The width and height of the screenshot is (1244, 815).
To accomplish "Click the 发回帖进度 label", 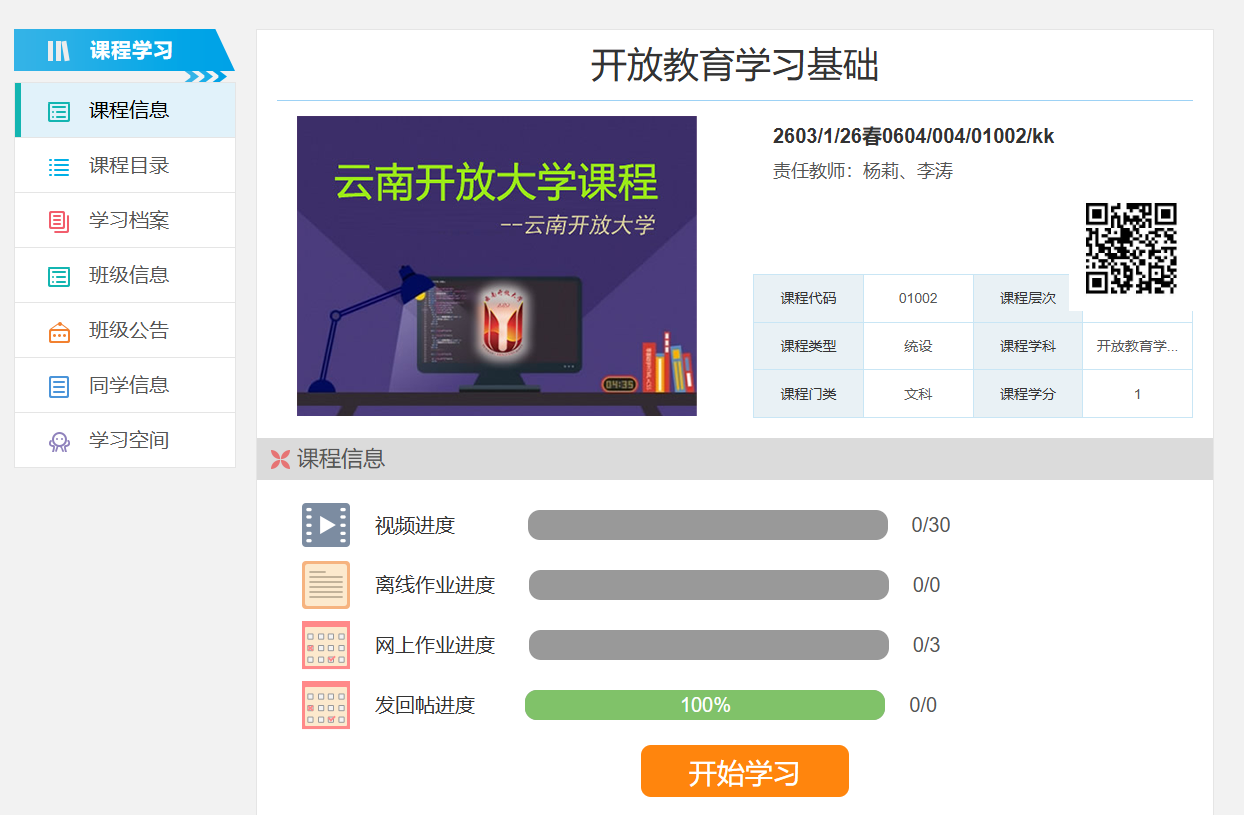I will click(425, 705).
